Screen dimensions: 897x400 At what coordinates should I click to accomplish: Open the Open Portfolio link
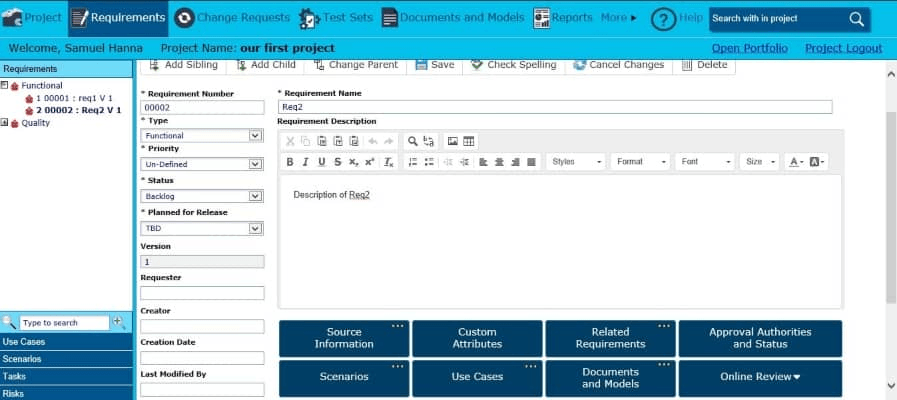click(749, 48)
